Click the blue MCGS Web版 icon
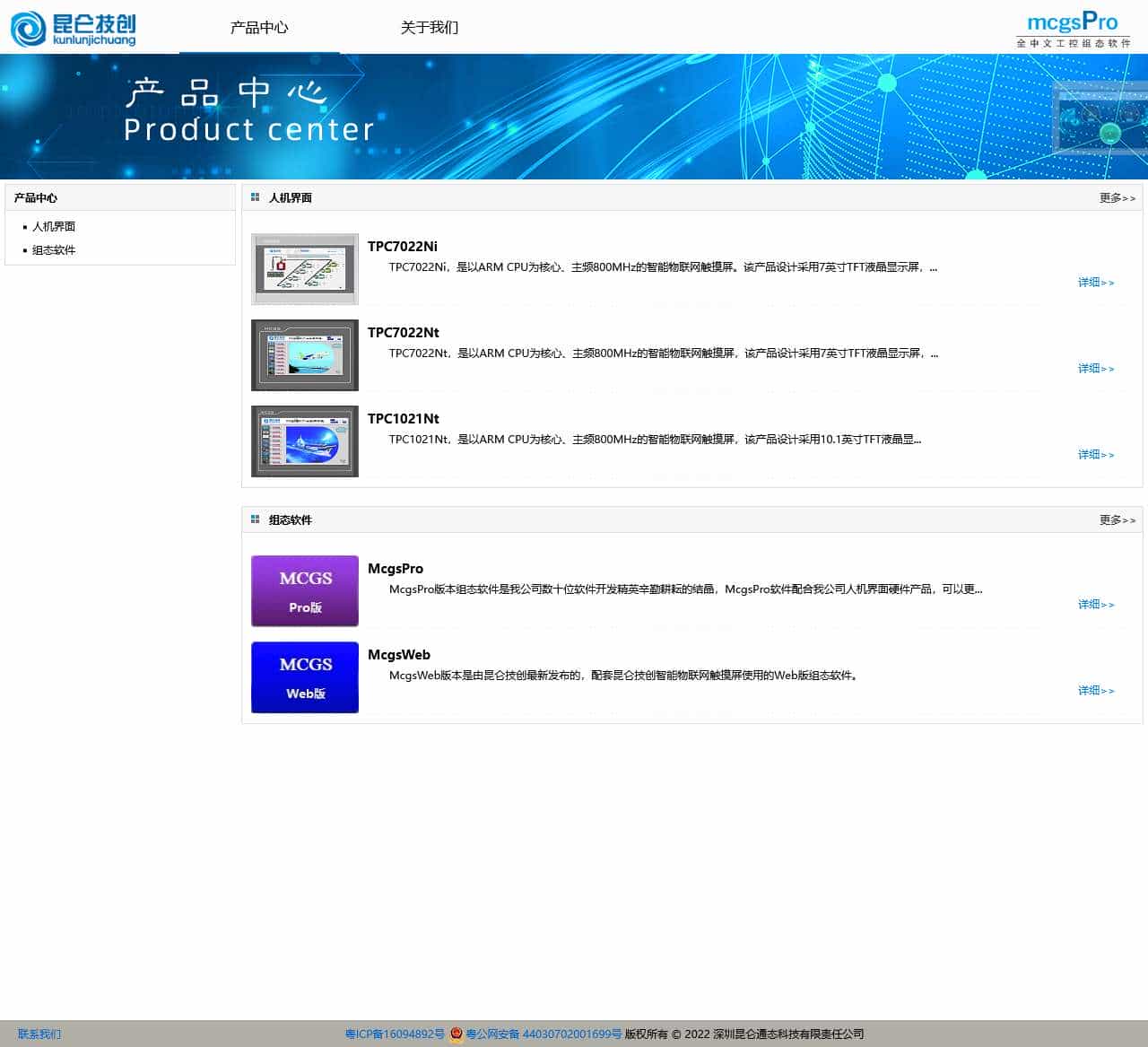Screen dimensions: 1148x1047 tap(305, 677)
